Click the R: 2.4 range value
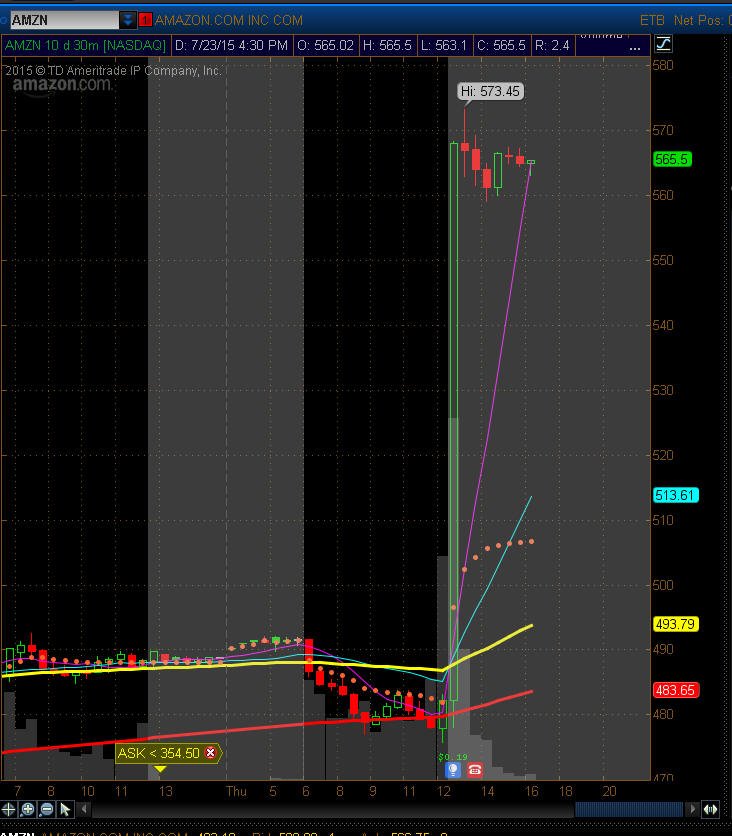Image resolution: width=732 pixels, height=836 pixels. [x=552, y=45]
